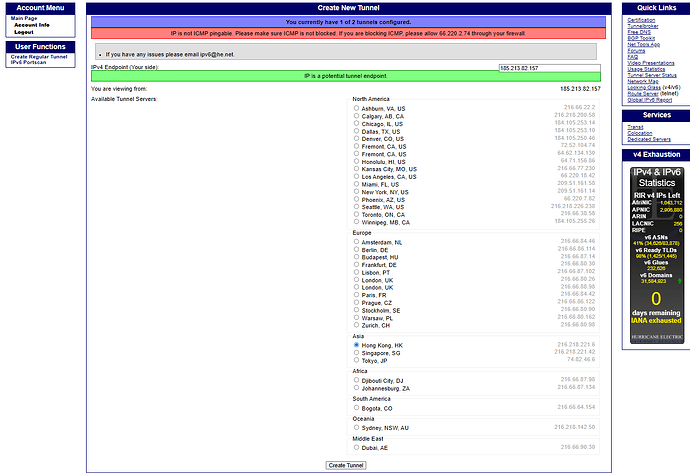
Task: Open the Transit services link
Action: click(635, 127)
